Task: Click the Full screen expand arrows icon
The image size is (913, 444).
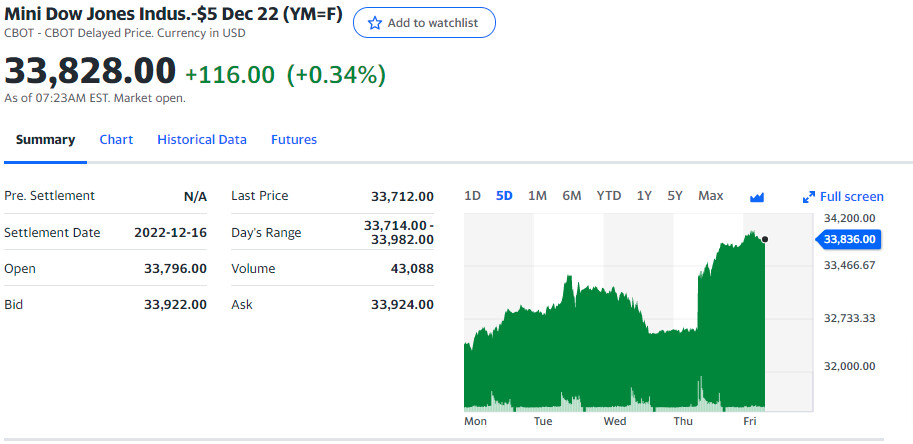Action: (809, 197)
